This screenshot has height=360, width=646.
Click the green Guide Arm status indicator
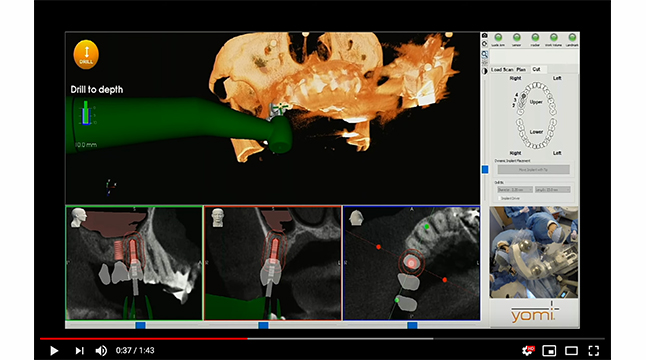(498, 37)
